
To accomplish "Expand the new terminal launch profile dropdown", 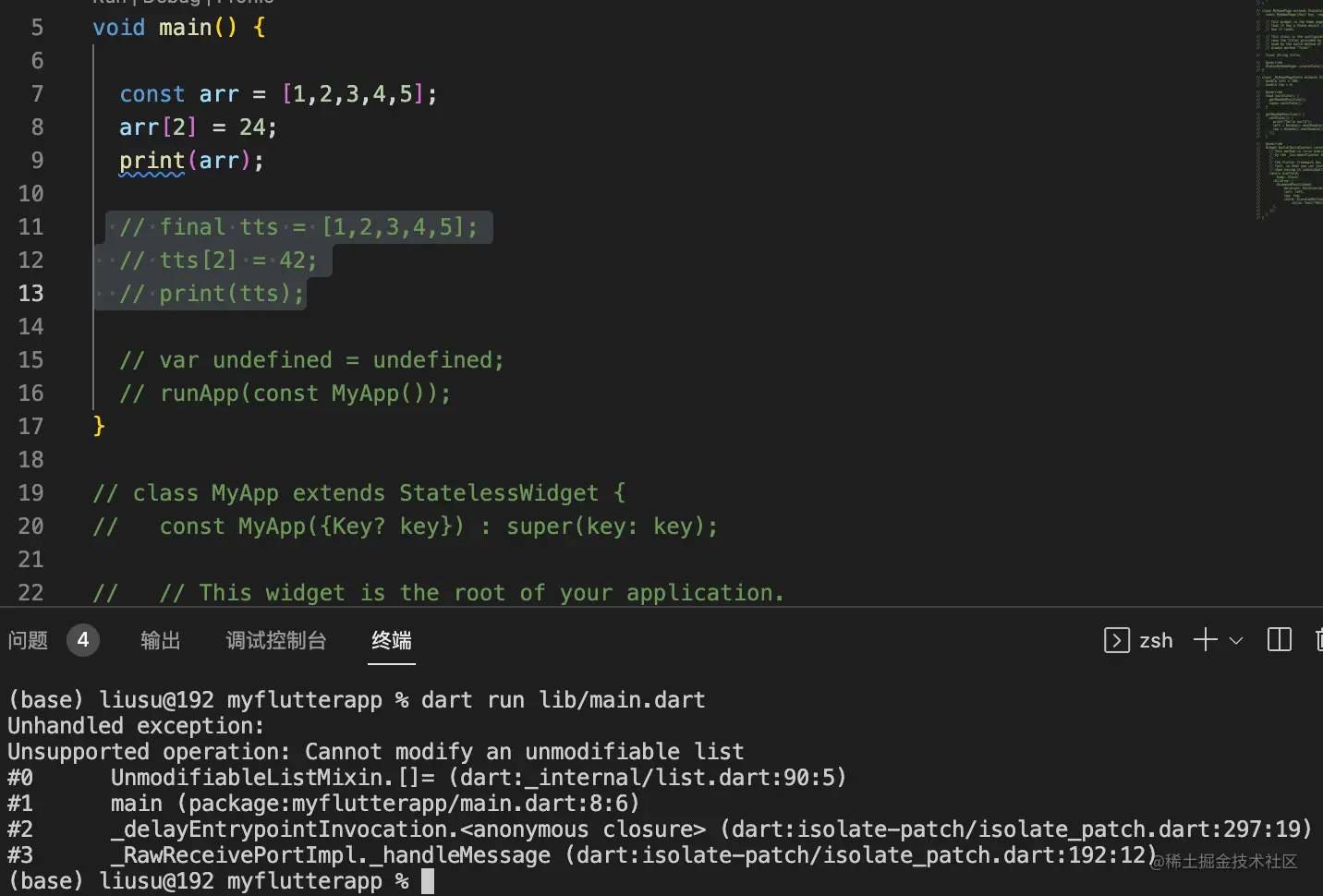I will tap(1236, 640).
